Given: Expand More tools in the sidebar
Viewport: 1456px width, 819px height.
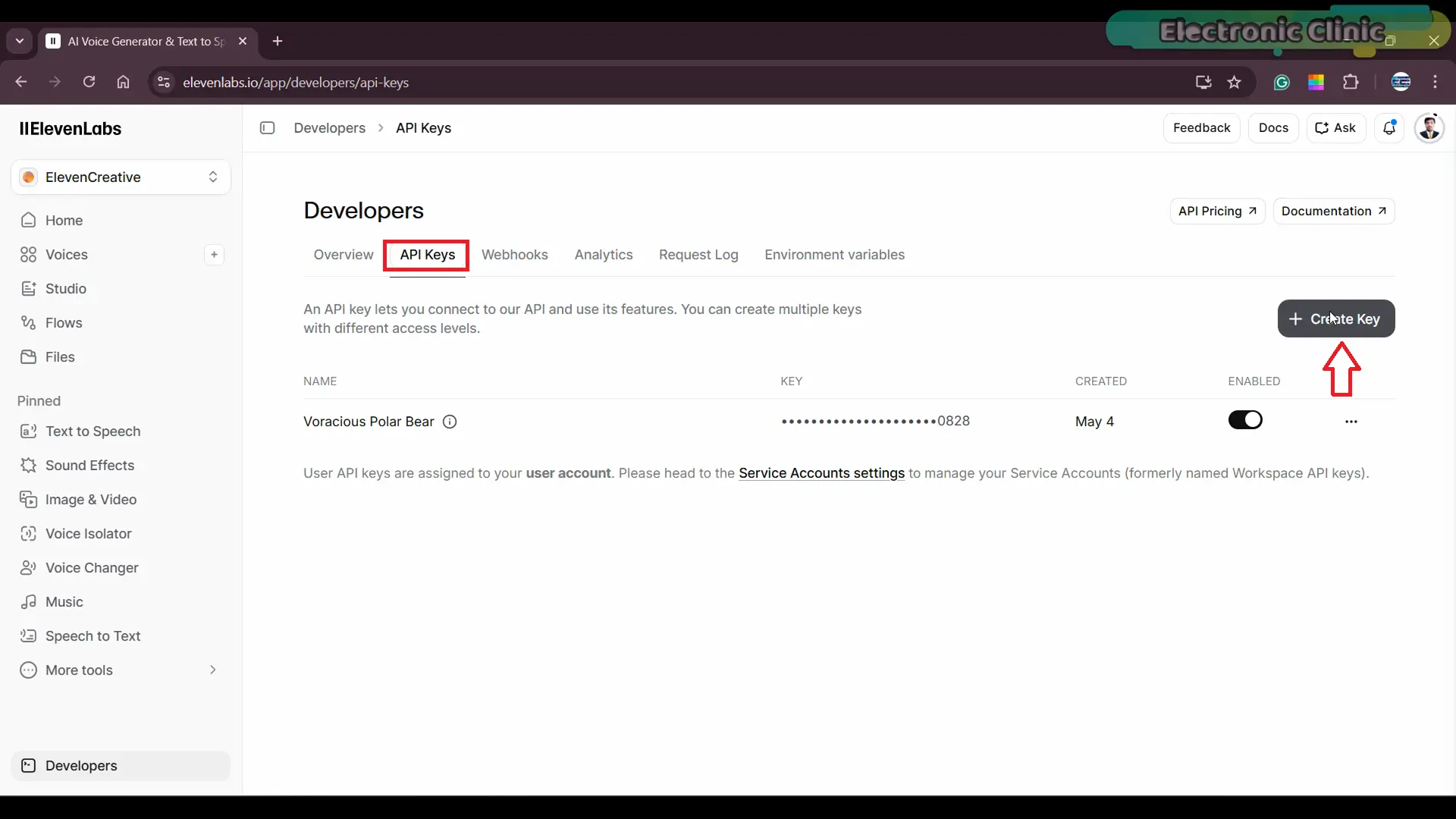Looking at the screenshot, I should pos(121,670).
